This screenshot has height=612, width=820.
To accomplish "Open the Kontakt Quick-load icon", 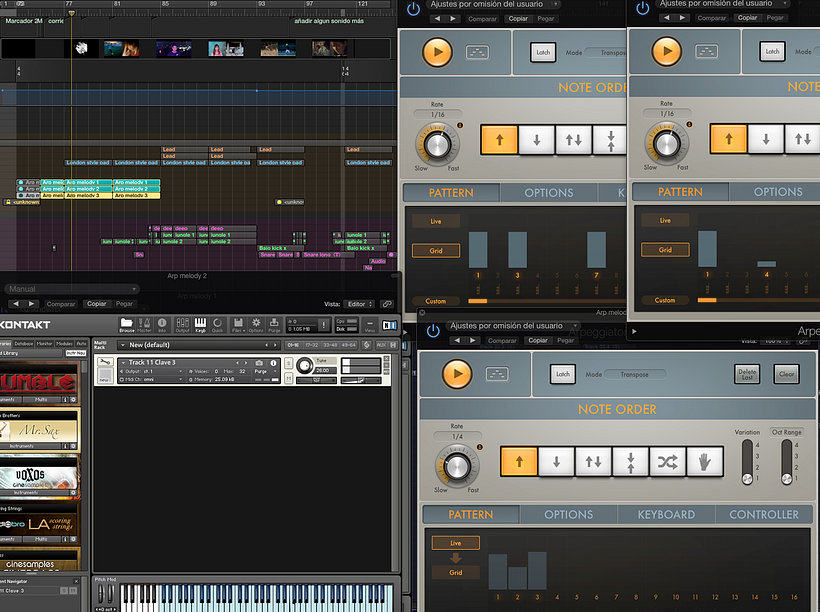I will (218, 323).
